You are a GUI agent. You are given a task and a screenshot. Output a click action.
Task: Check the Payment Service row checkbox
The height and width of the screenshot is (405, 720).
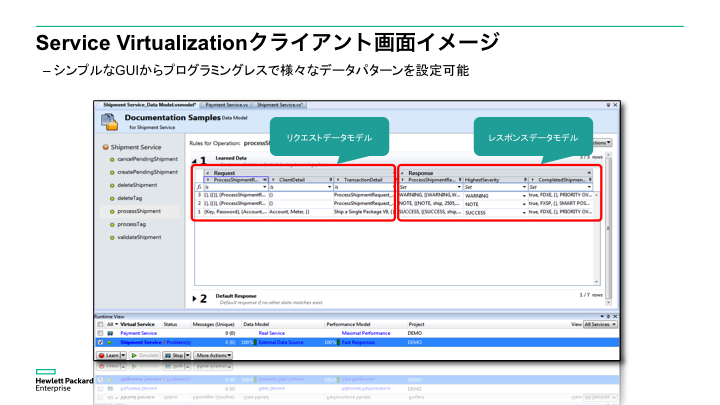pyautogui.click(x=100, y=333)
